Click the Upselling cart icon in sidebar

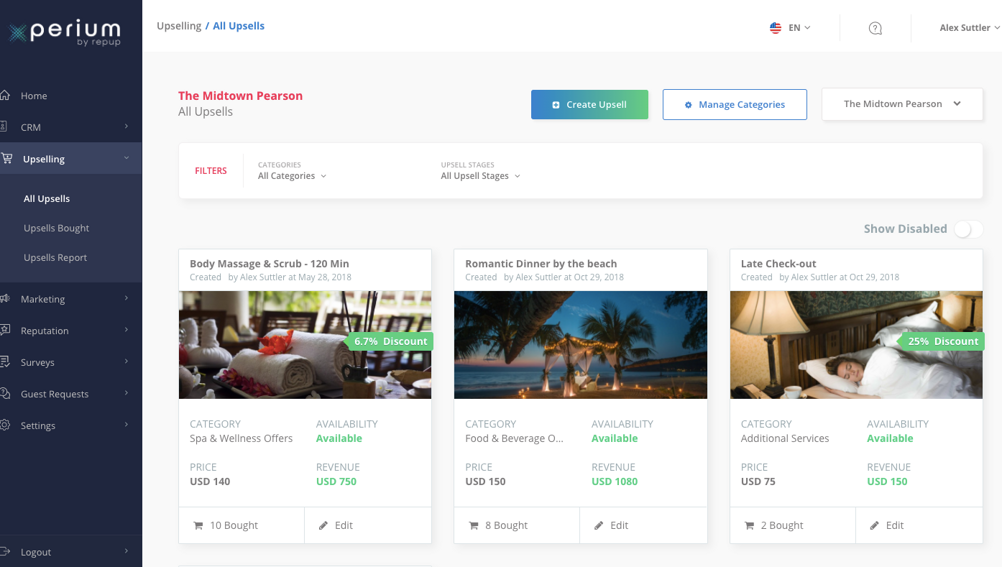tap(7, 159)
